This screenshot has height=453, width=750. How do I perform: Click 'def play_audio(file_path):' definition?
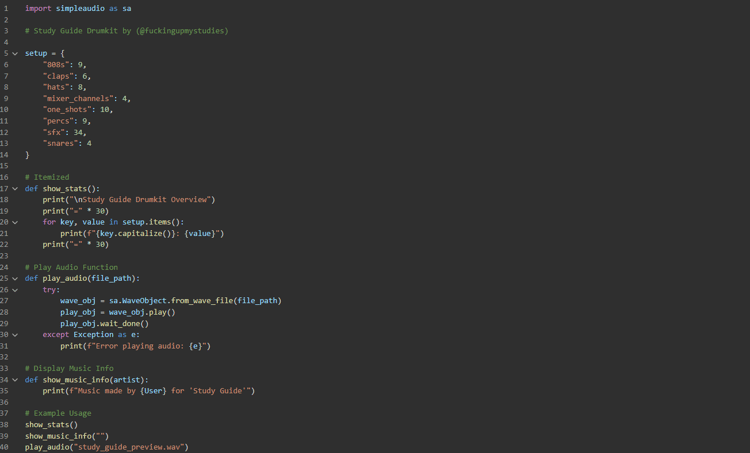82,278
